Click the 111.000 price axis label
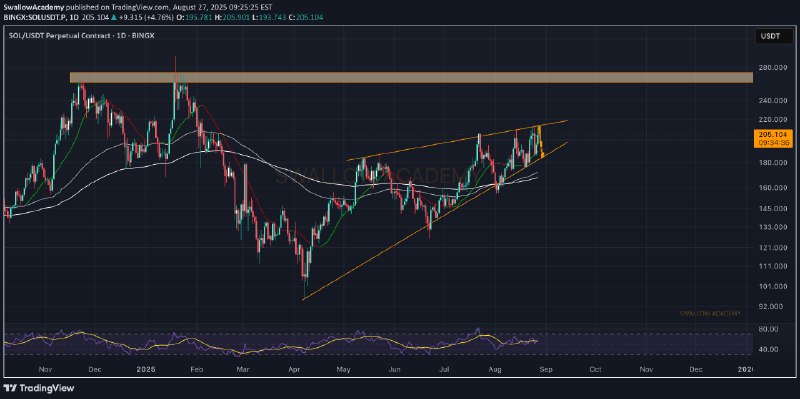 coord(773,266)
